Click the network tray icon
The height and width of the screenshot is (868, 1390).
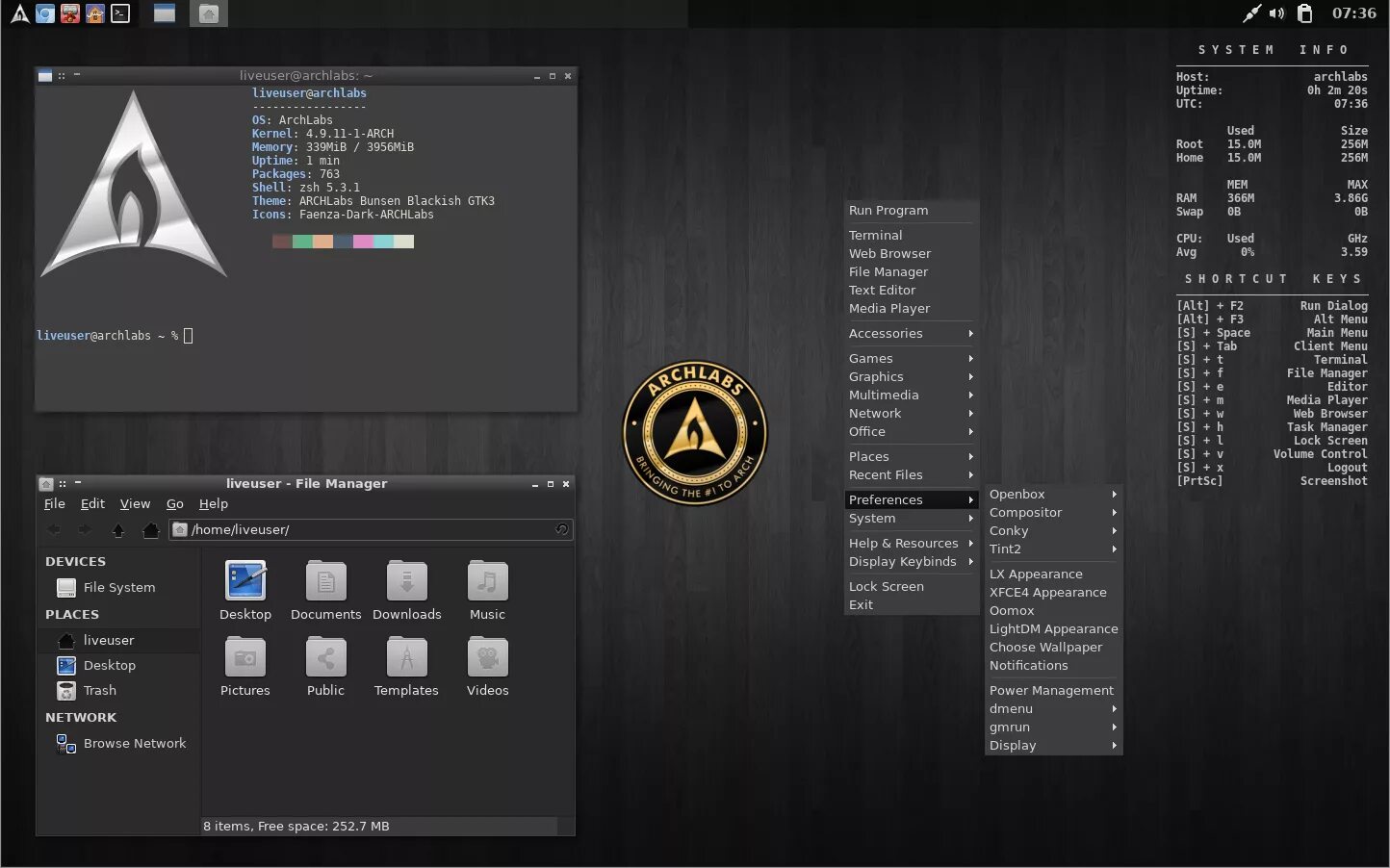1251,13
